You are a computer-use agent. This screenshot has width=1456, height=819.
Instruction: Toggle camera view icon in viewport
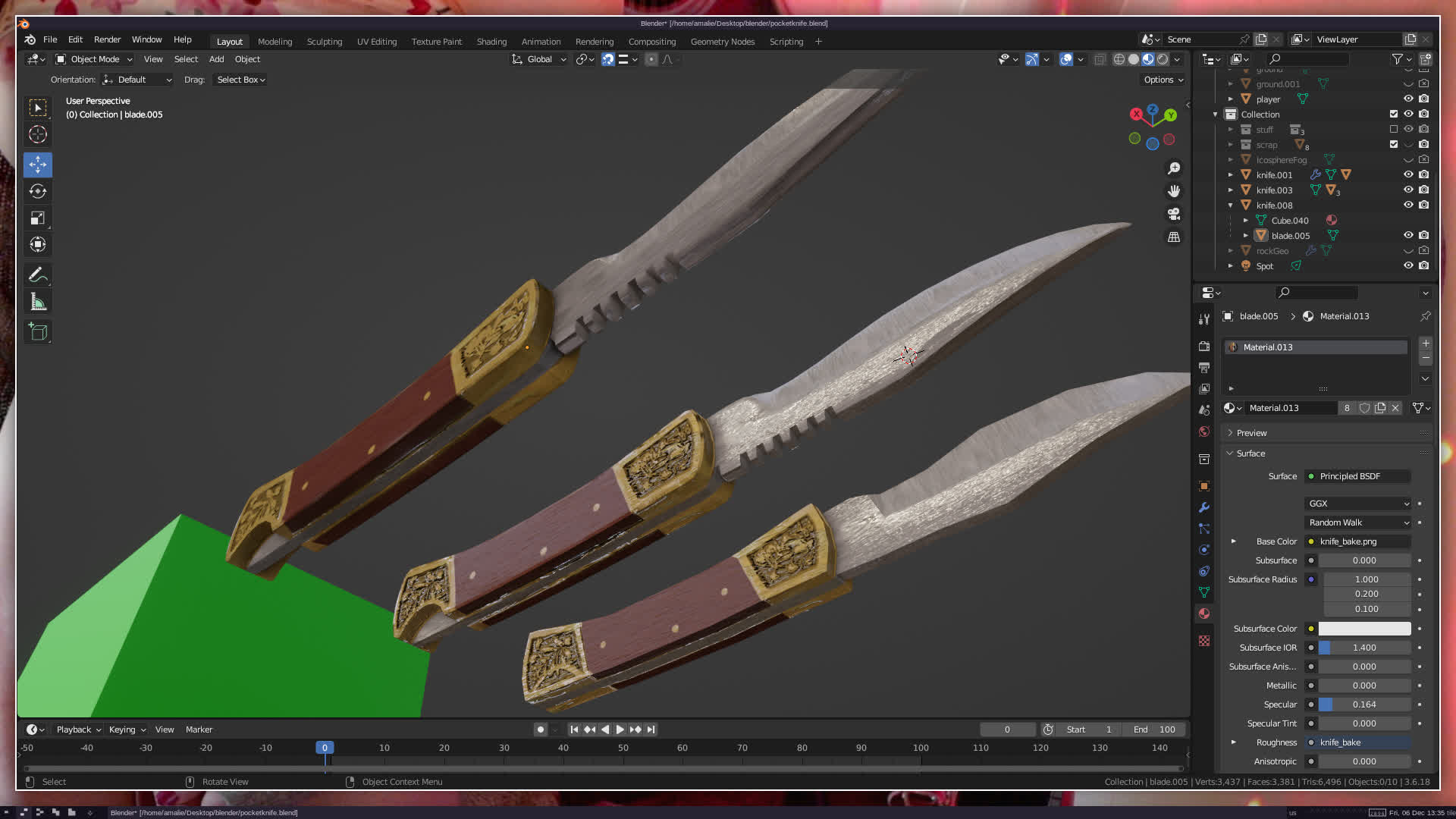[1174, 214]
